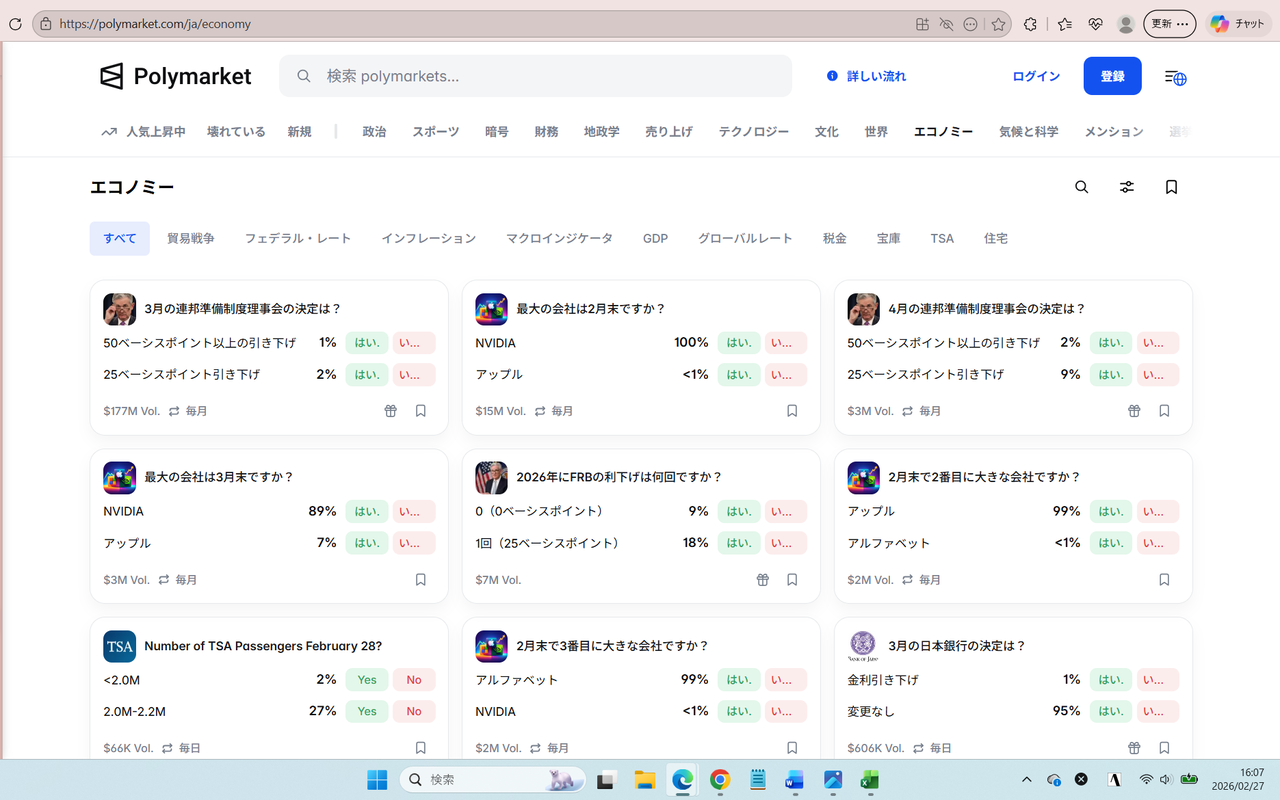The image size is (1280, 800).
Task: Click Yes for <2.0M TSA passengers
Action: click(x=367, y=680)
